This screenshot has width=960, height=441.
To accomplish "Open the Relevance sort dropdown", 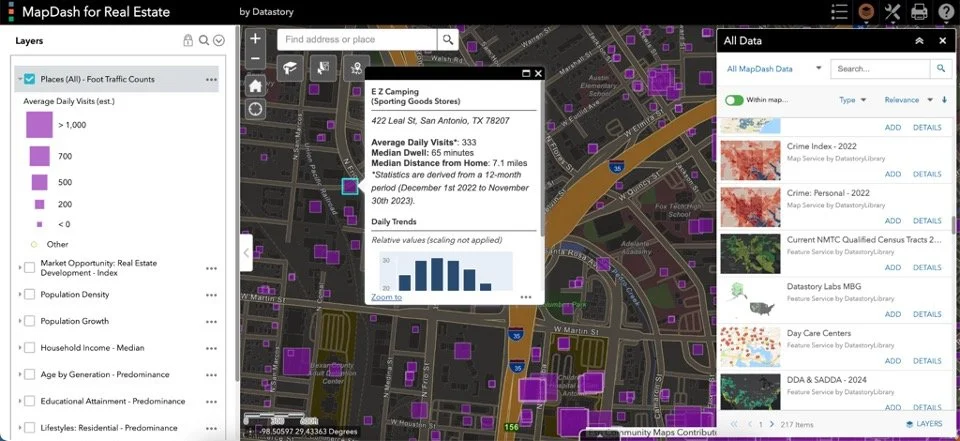I will 909,100.
